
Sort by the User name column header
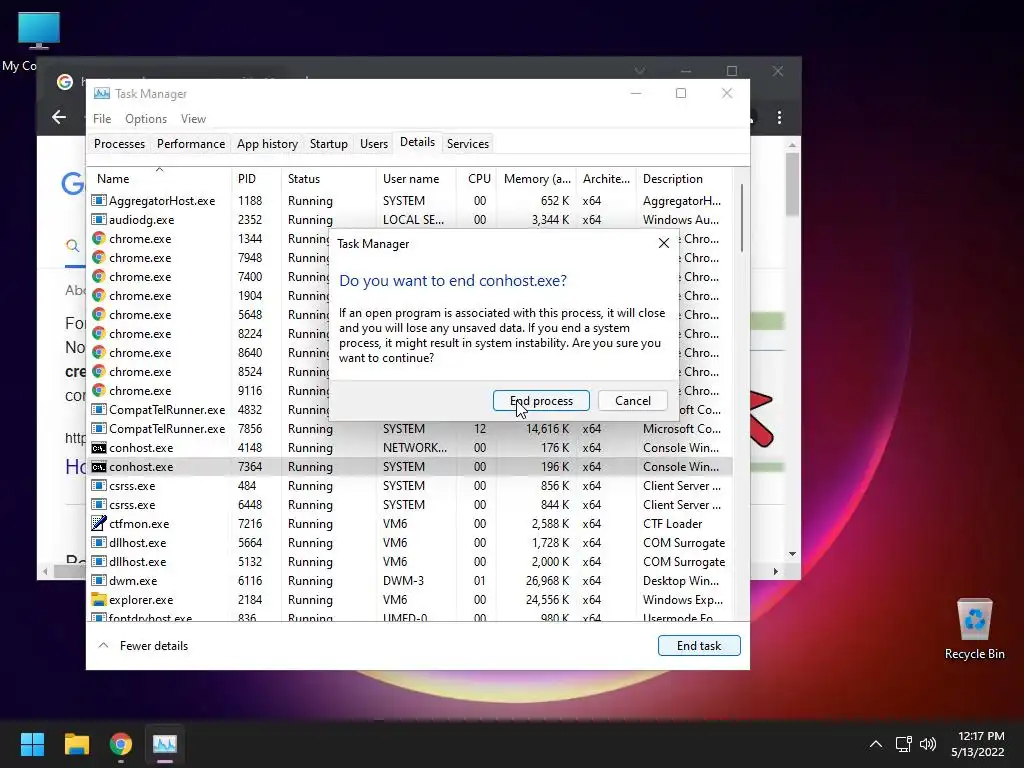click(x=415, y=178)
